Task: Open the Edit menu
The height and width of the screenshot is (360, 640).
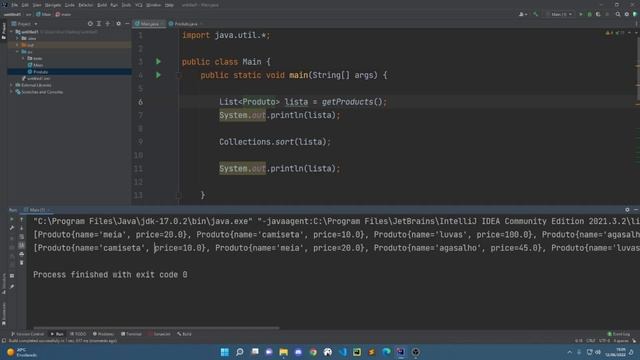Action: (x=25, y=5)
